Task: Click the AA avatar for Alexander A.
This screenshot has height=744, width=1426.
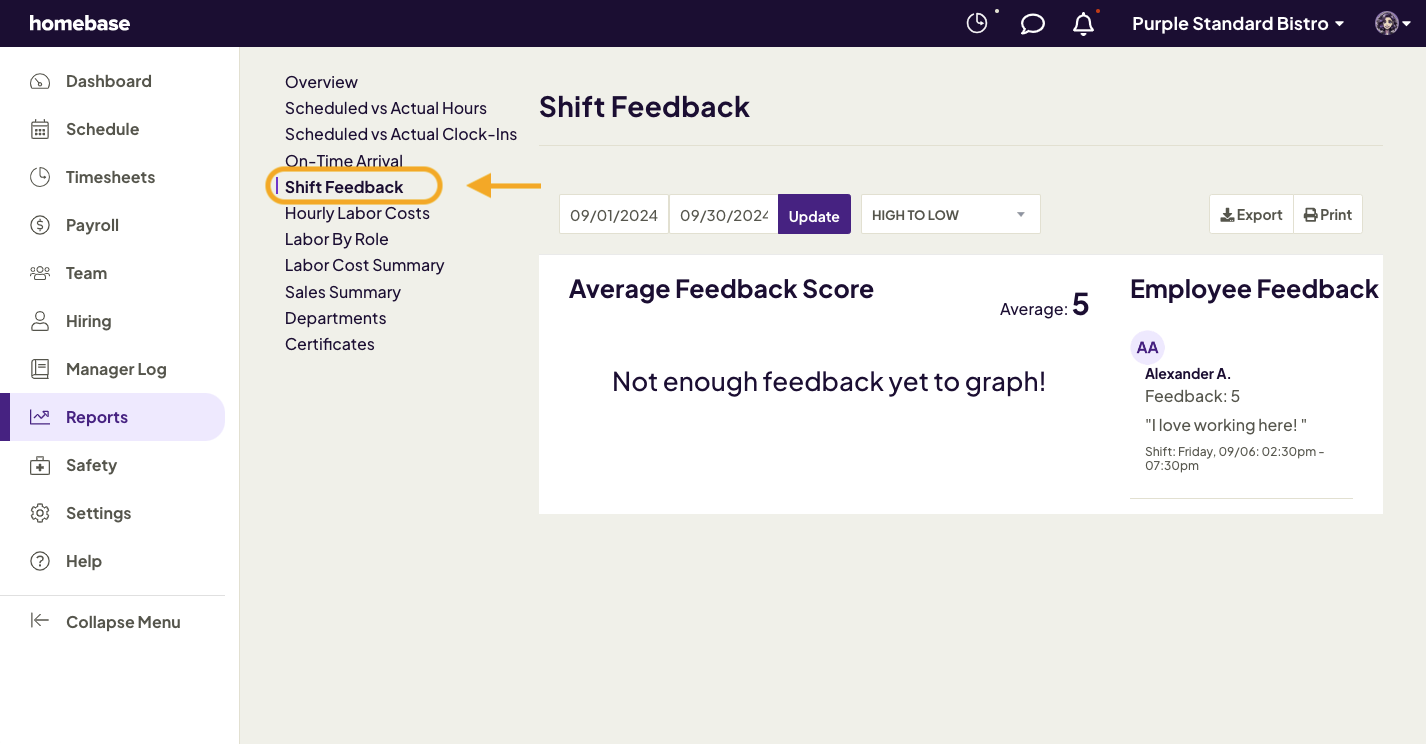Action: (x=1147, y=347)
